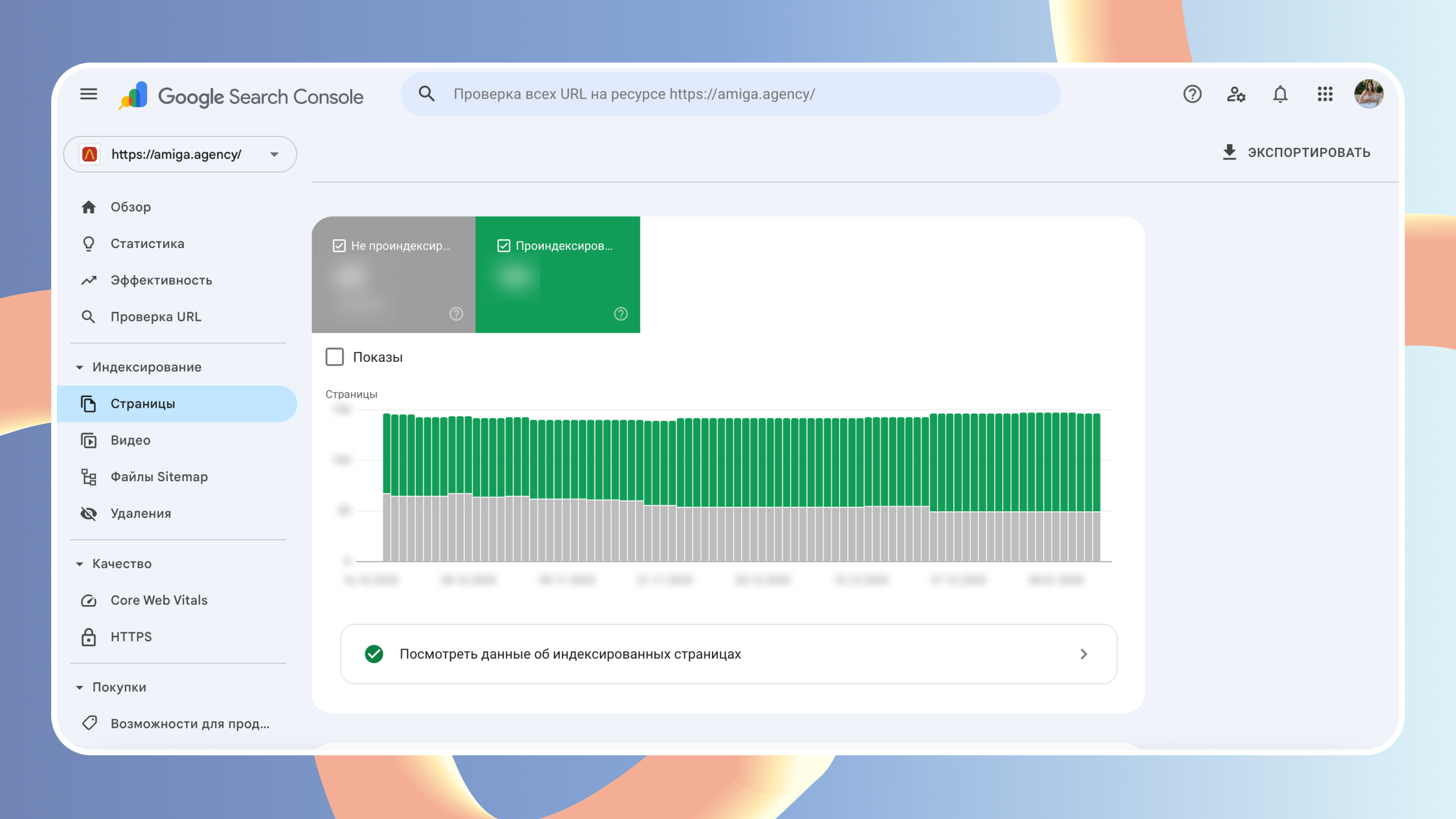The image size is (1456, 819).
Task: Click the export download icon
Action: (x=1229, y=152)
